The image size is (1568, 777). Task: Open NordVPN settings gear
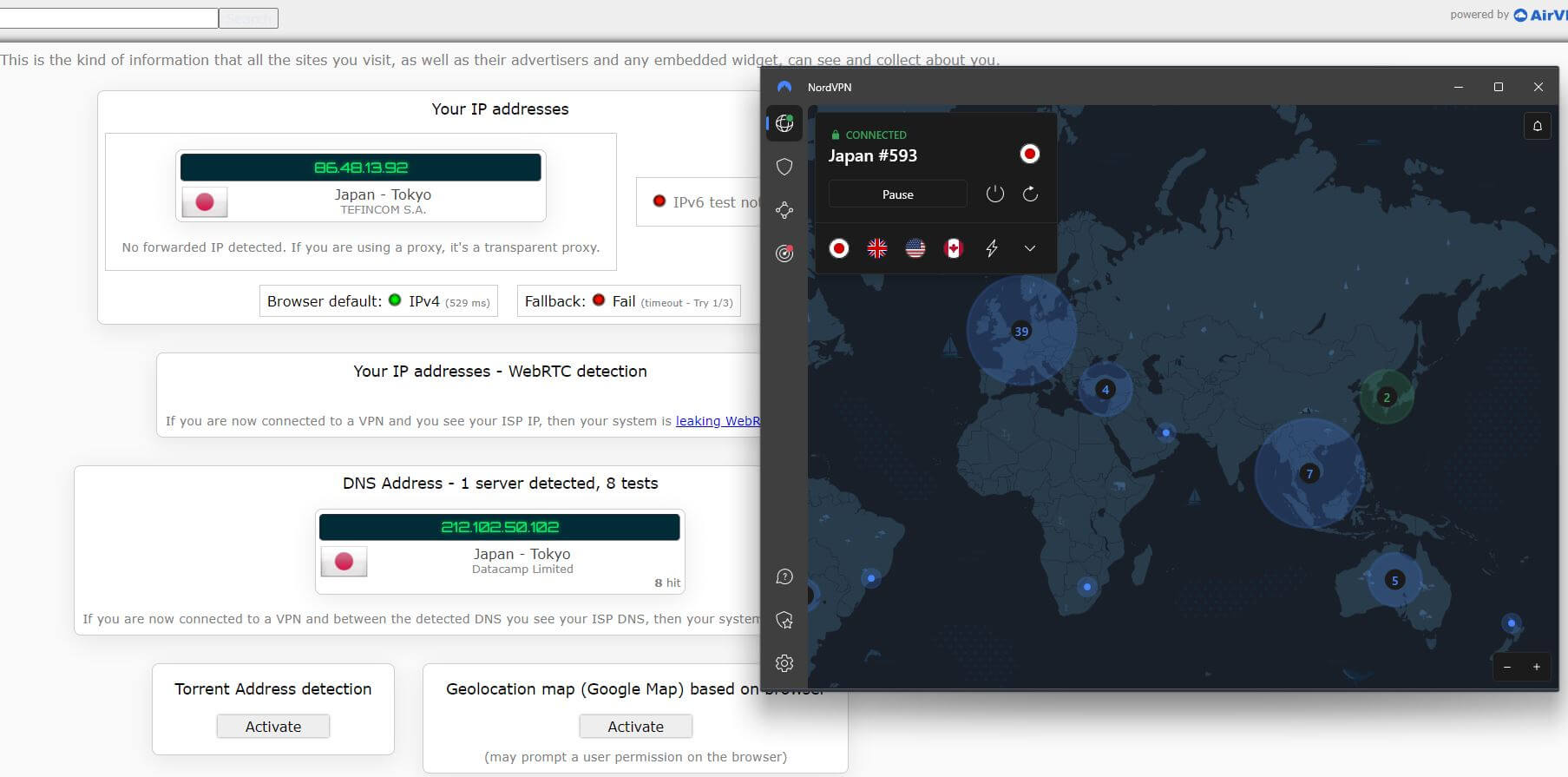pos(784,663)
